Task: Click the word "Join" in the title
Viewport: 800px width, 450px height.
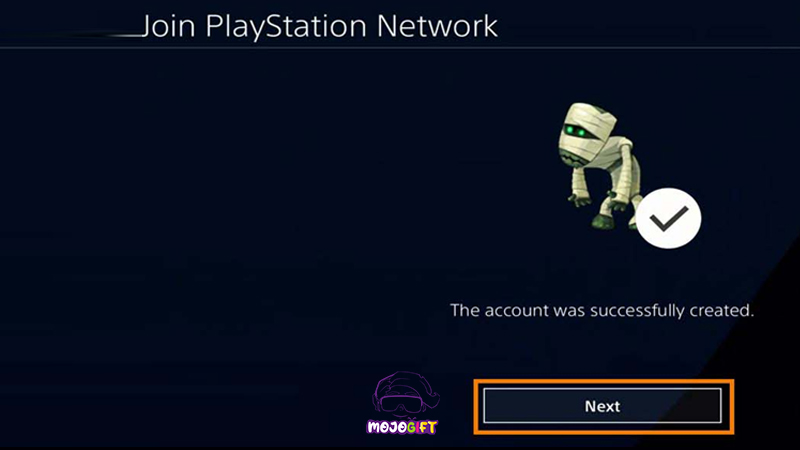Action: pos(167,26)
